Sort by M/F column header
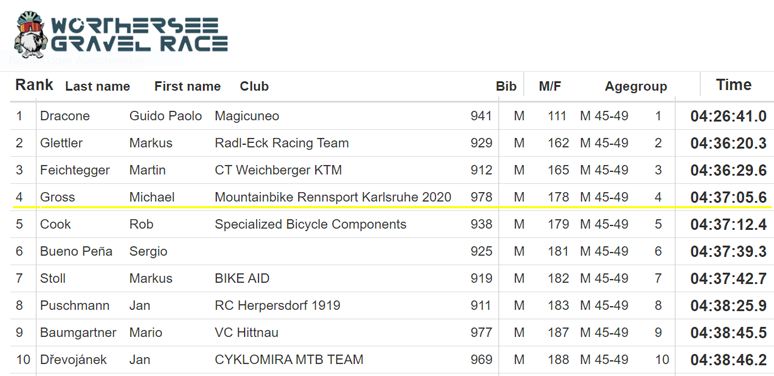This screenshot has height=376, width=774. click(x=550, y=86)
